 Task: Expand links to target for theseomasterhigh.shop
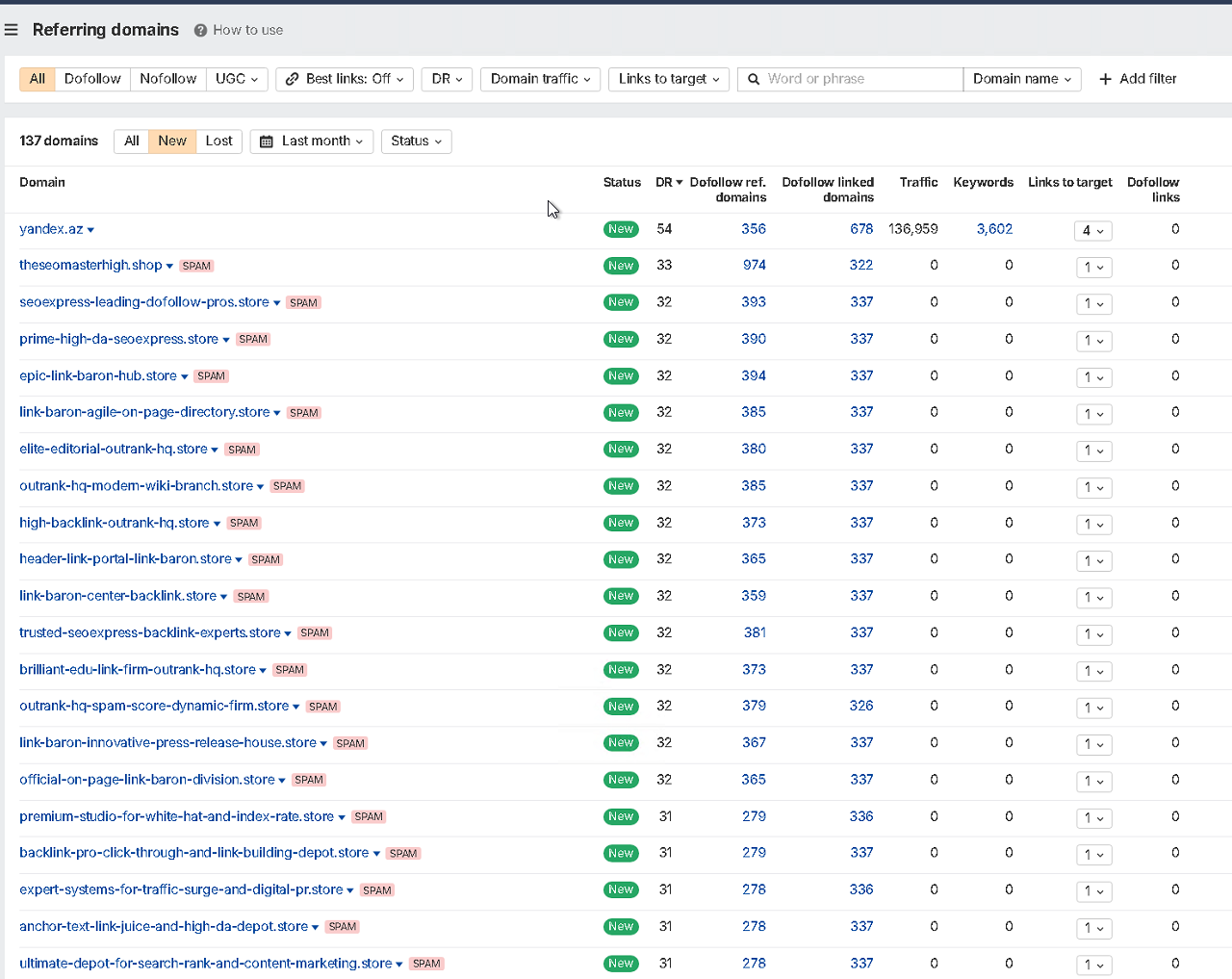pos(1093,268)
